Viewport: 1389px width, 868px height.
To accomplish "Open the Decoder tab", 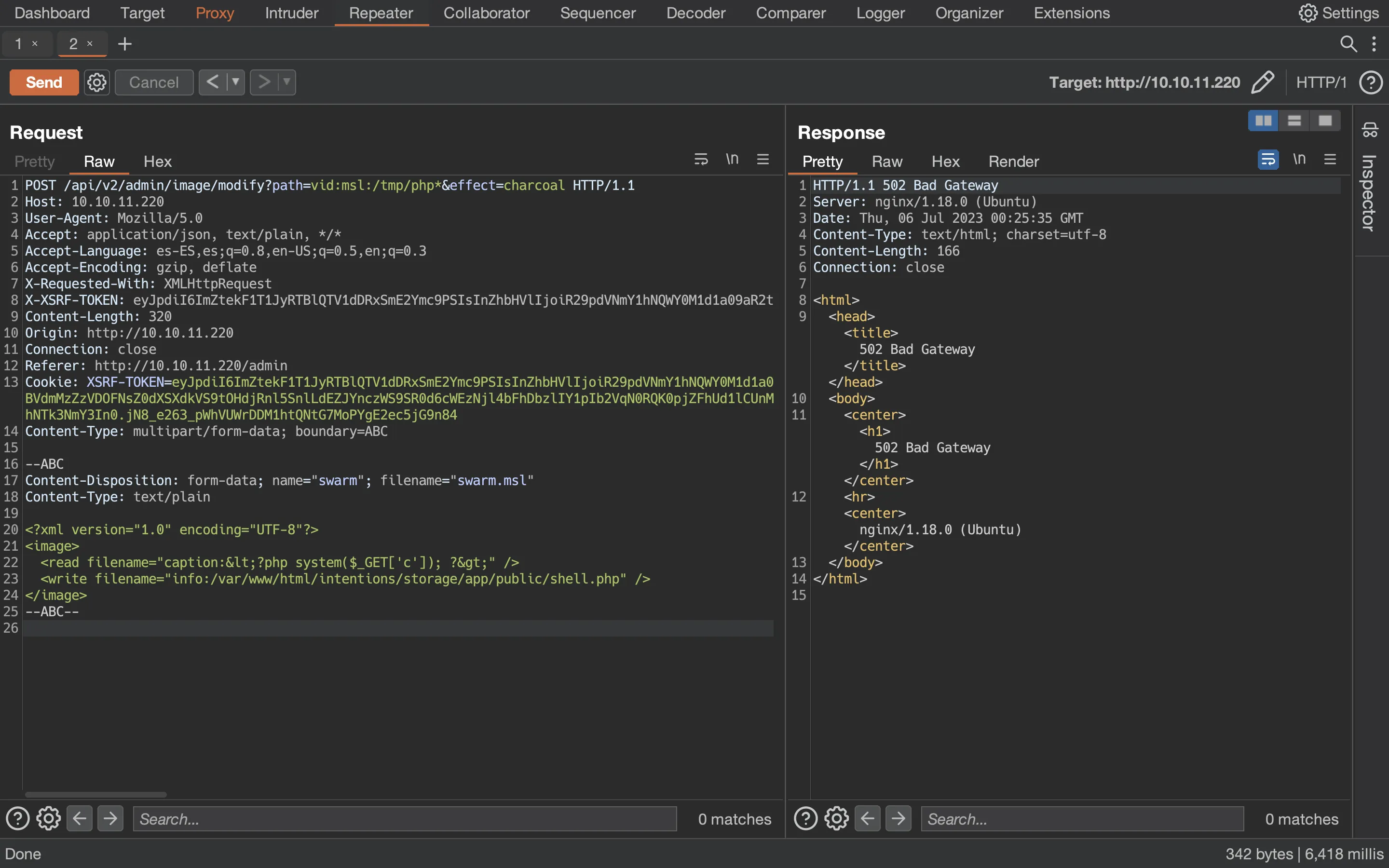I will 695,13.
